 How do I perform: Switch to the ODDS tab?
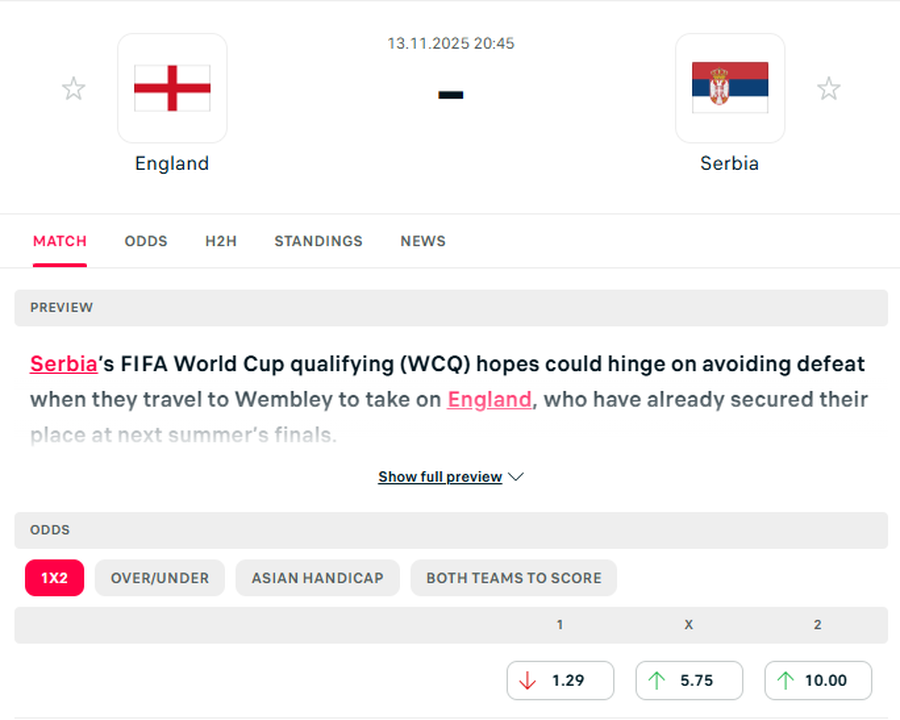146,241
